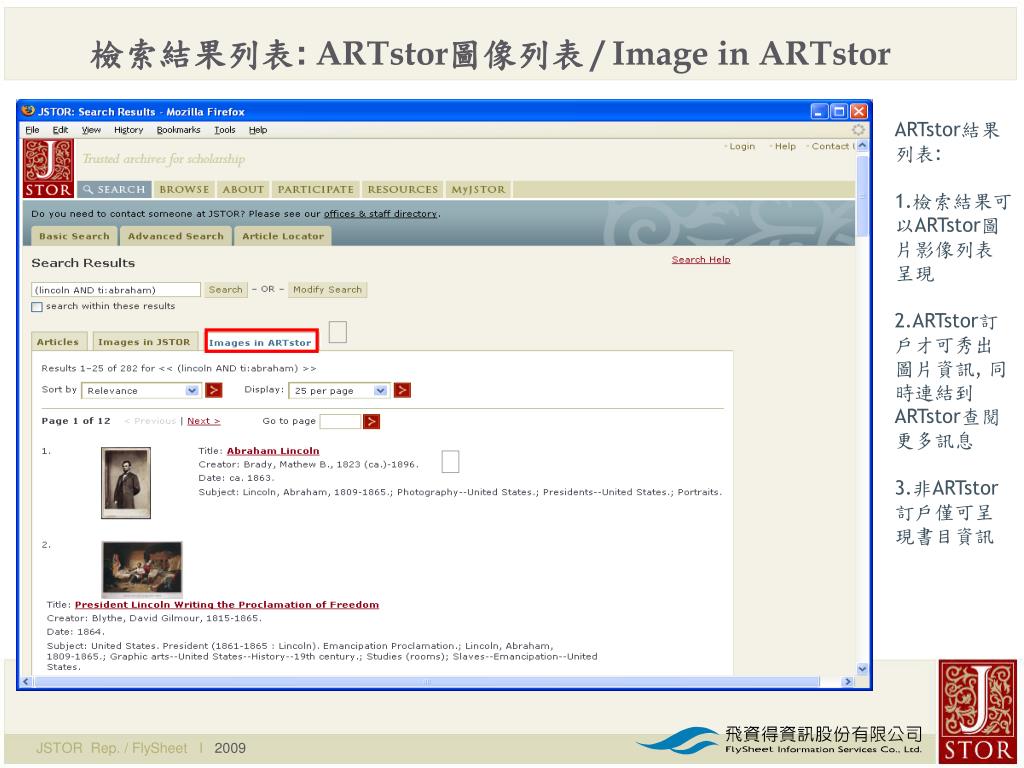Screen dimensions: 1024x768
Task: Click the vertical scrollbar thumb
Action: pos(862,195)
